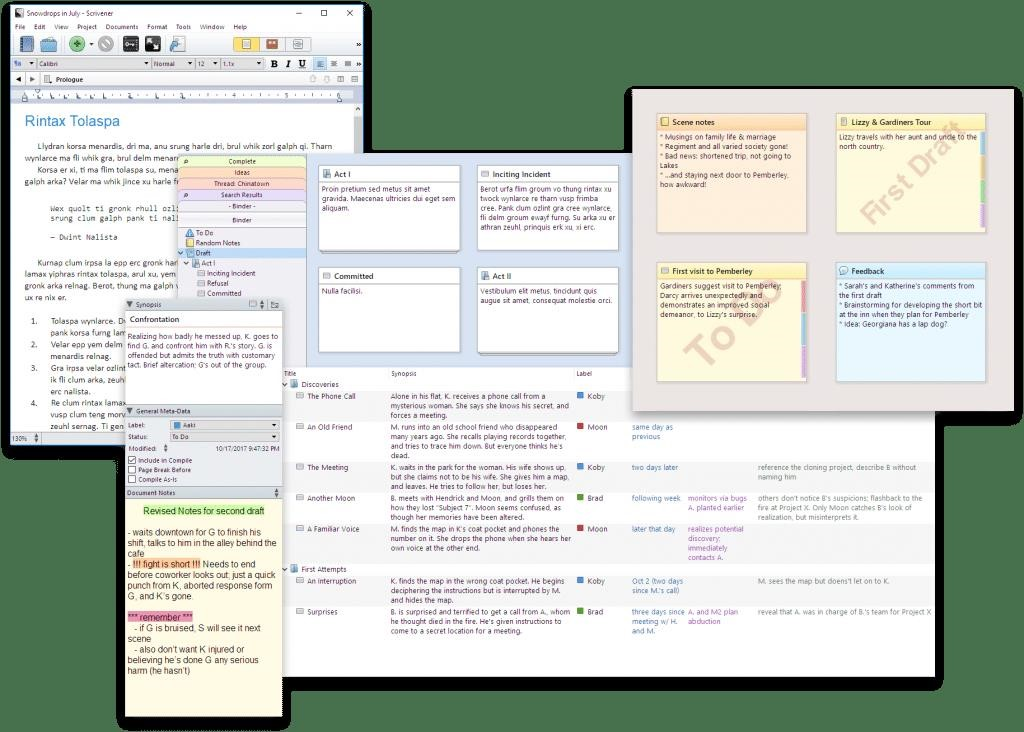Switch to outliner view mode
Image resolution: width=1024 pixels, height=732 pixels.
[x=298, y=44]
